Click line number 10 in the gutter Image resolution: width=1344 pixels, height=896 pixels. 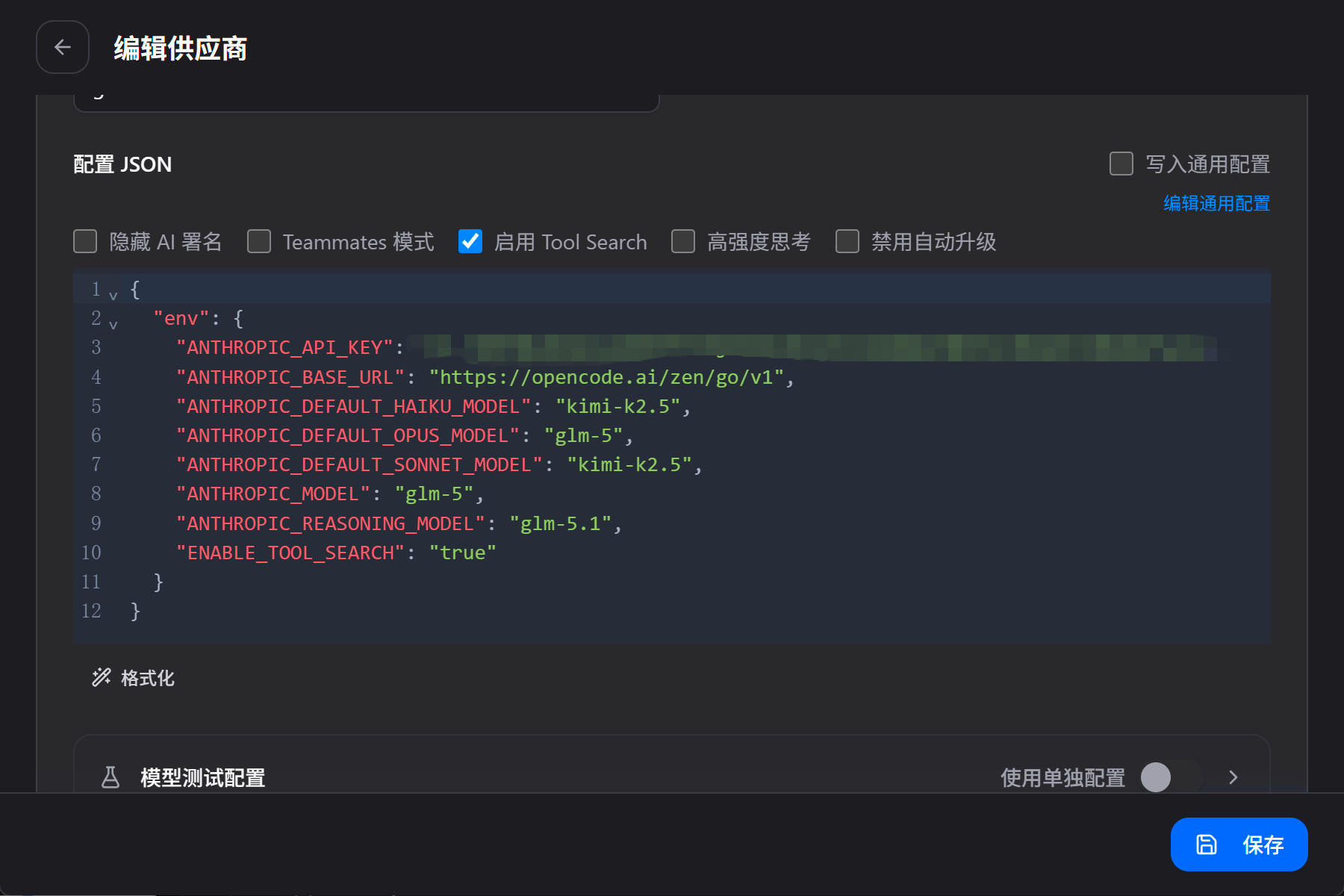tap(91, 553)
